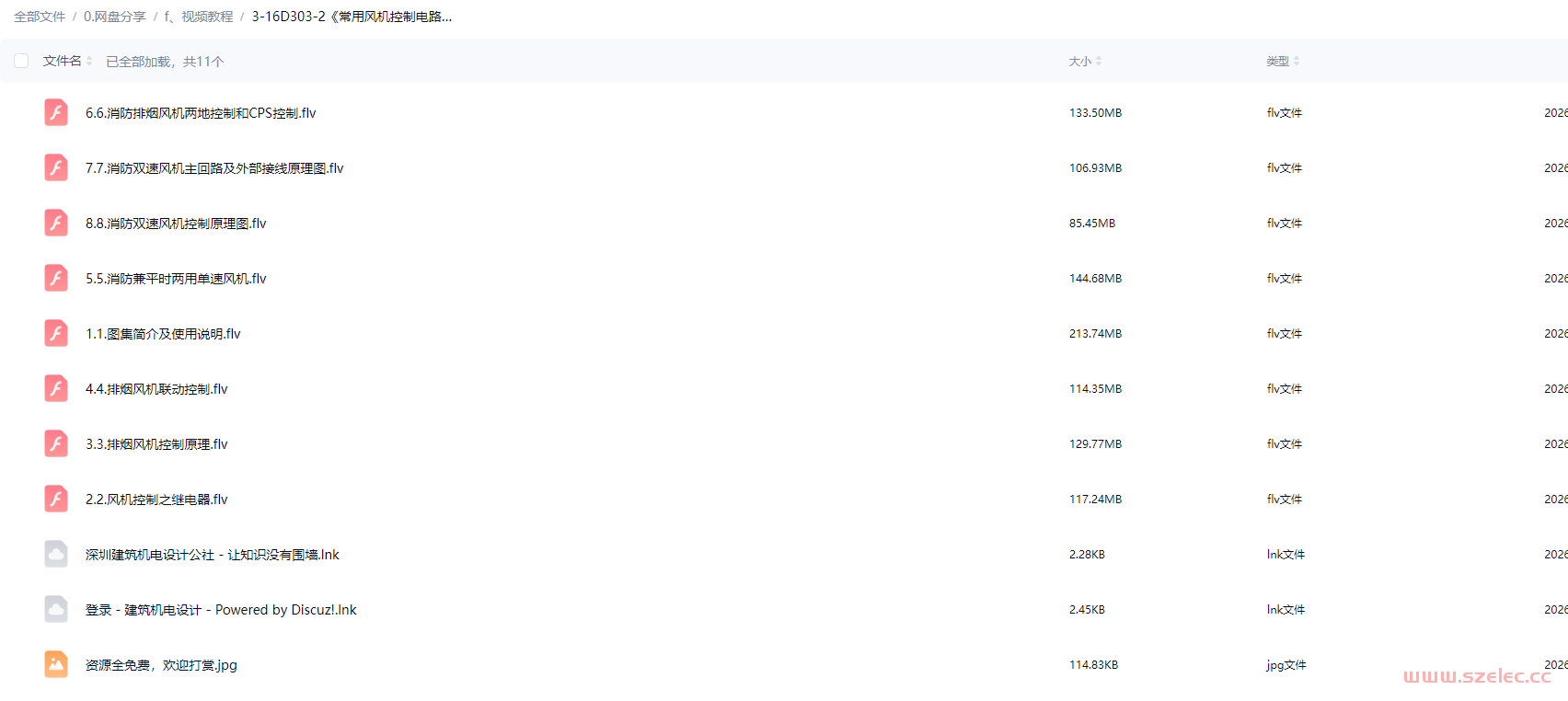The image size is (1568, 701).
Task: Open file 6.6.消防排烟风机两地控制和CPS控制.flv
Action: [x=201, y=113]
